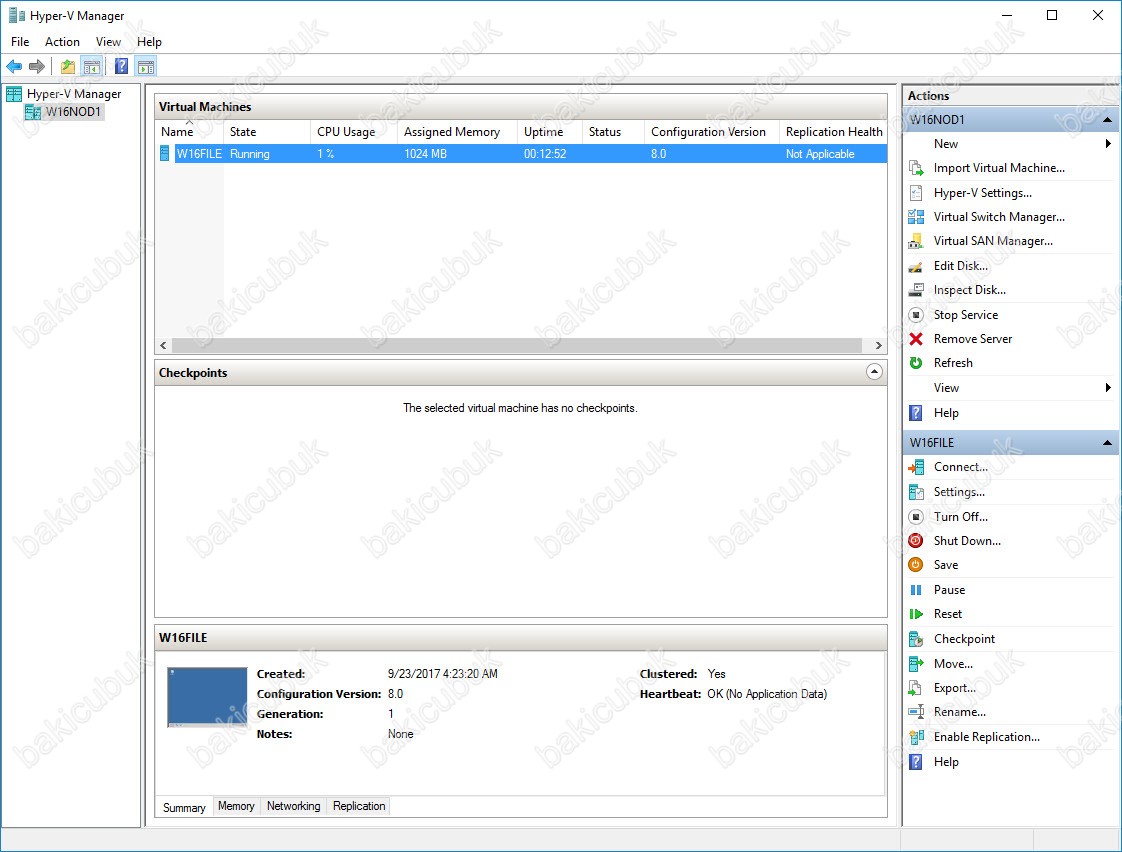
Task: Open the View menu in menu bar
Action: pos(108,41)
